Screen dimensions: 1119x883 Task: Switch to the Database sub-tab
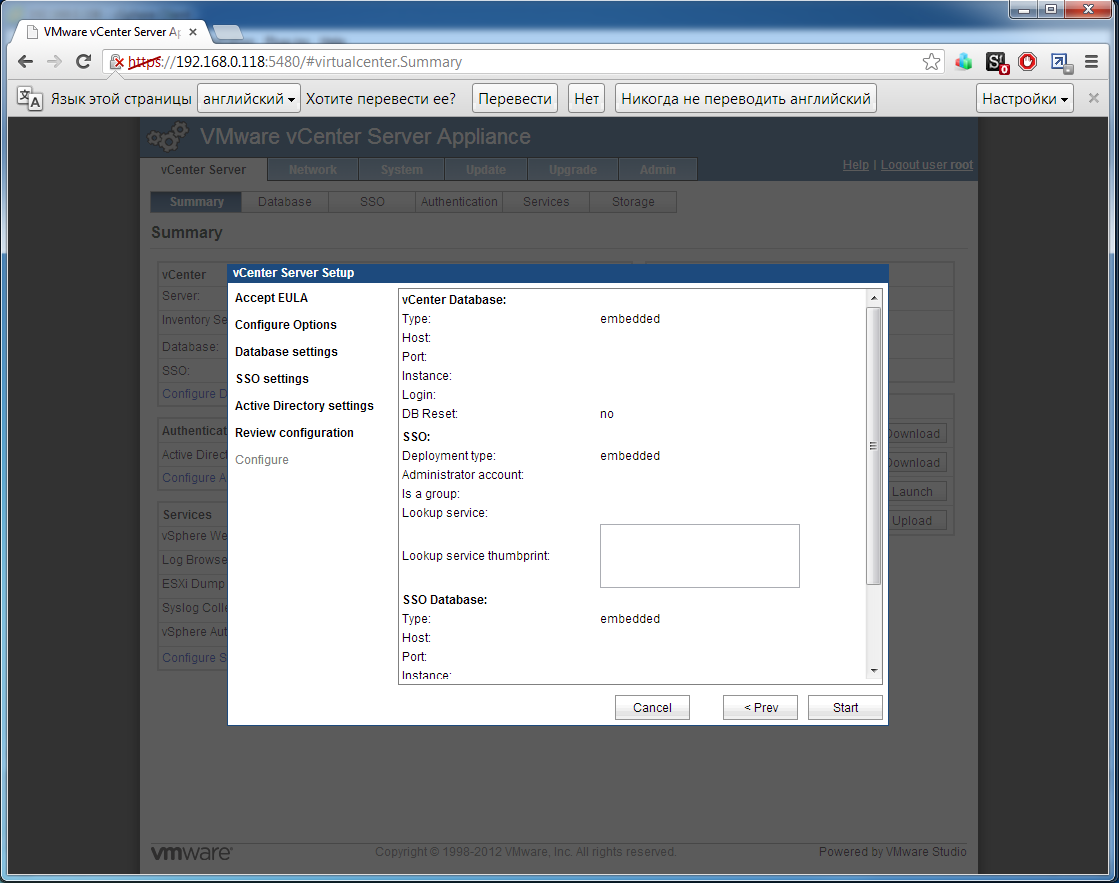pos(285,202)
